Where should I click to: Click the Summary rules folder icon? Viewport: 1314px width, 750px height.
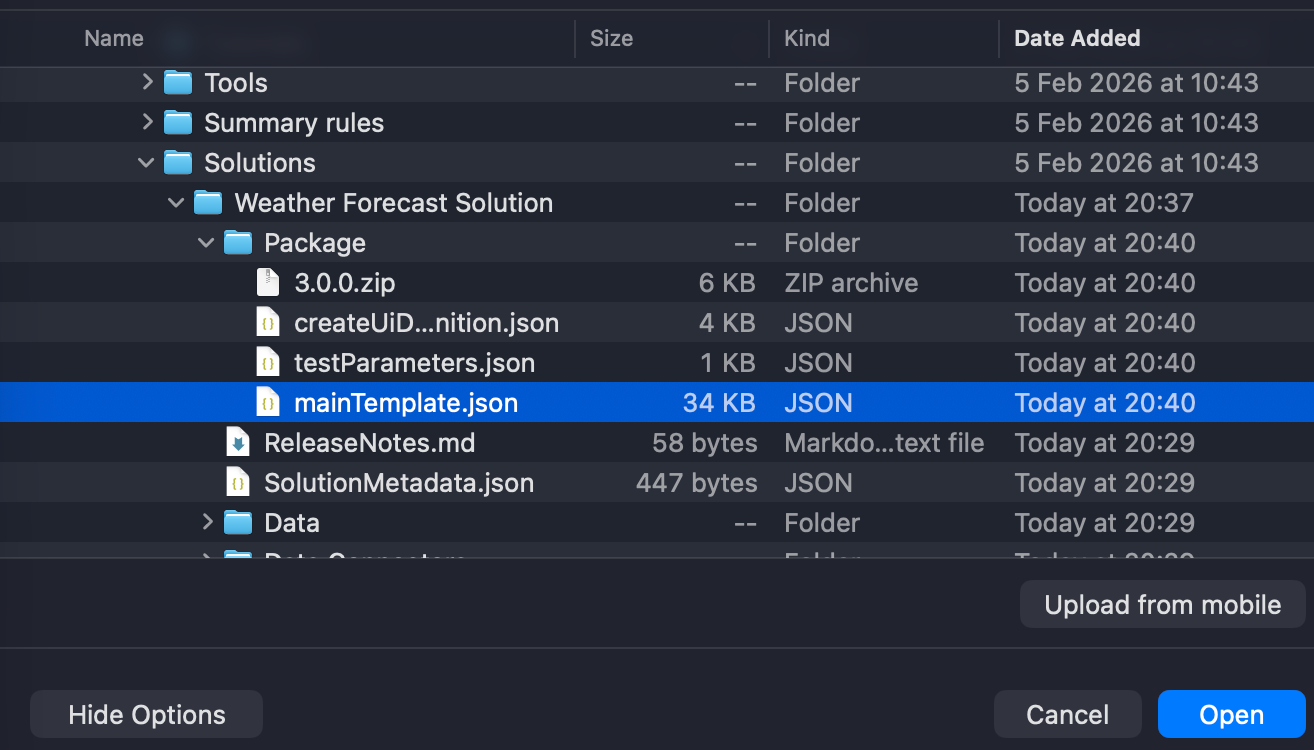(178, 123)
